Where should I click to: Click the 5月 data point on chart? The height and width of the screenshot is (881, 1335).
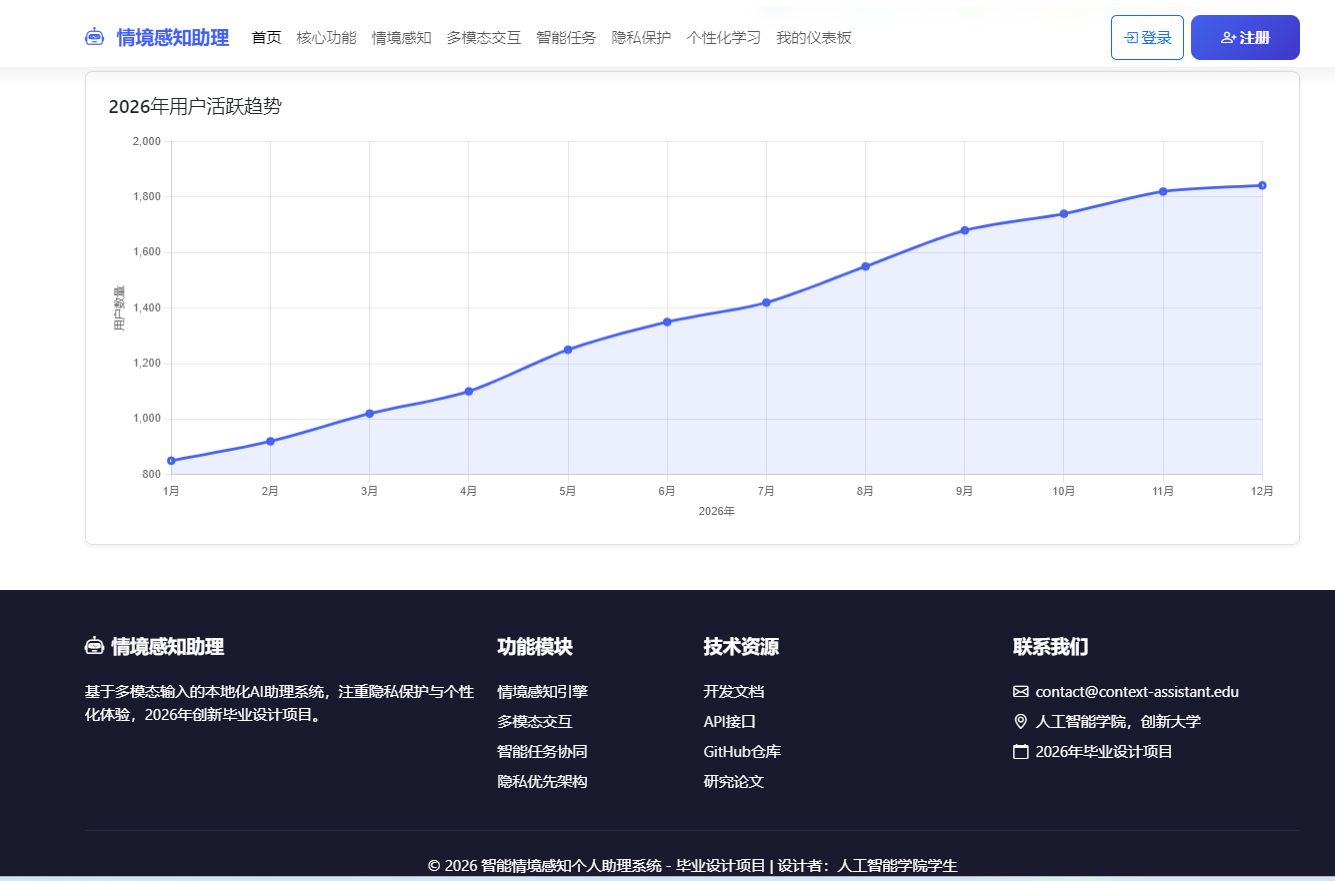pos(568,349)
